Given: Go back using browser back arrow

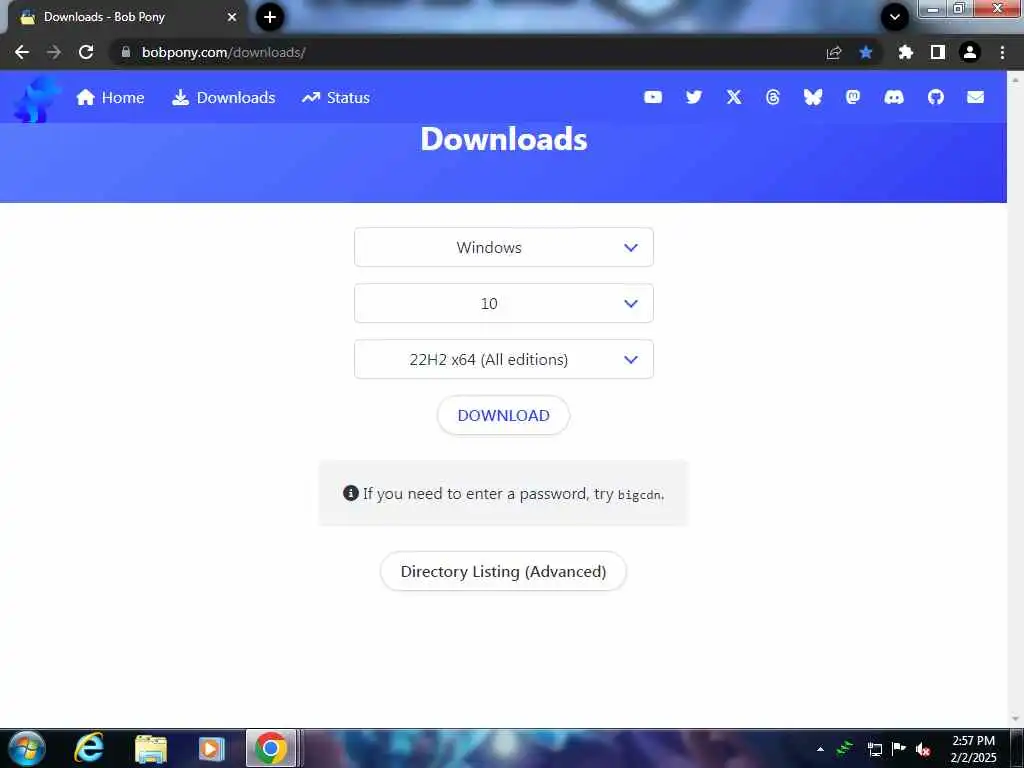Looking at the screenshot, I should 22,52.
